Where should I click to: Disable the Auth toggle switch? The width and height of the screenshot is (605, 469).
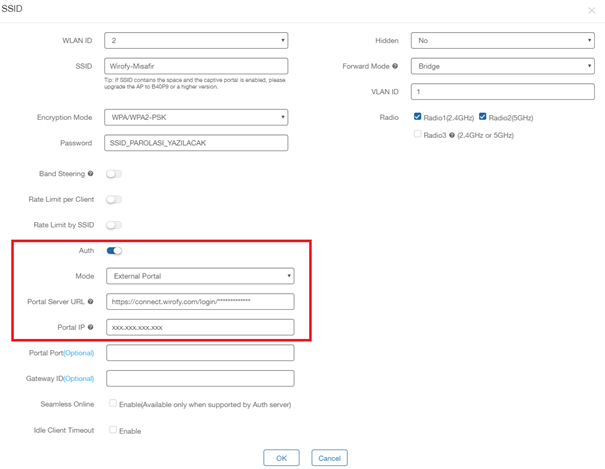[114, 251]
